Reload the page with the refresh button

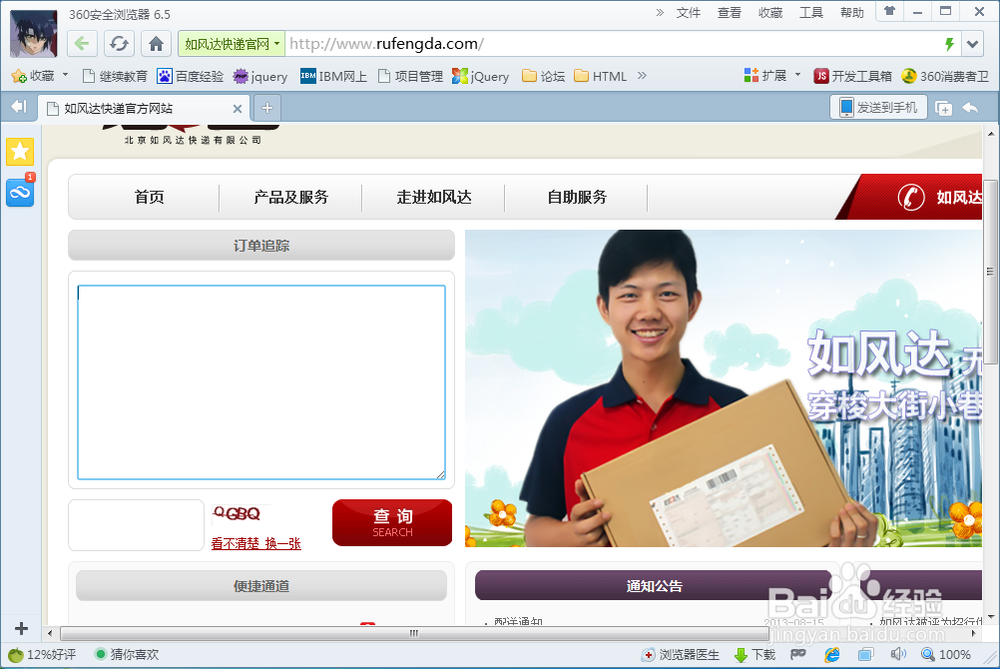pyautogui.click(x=119, y=44)
